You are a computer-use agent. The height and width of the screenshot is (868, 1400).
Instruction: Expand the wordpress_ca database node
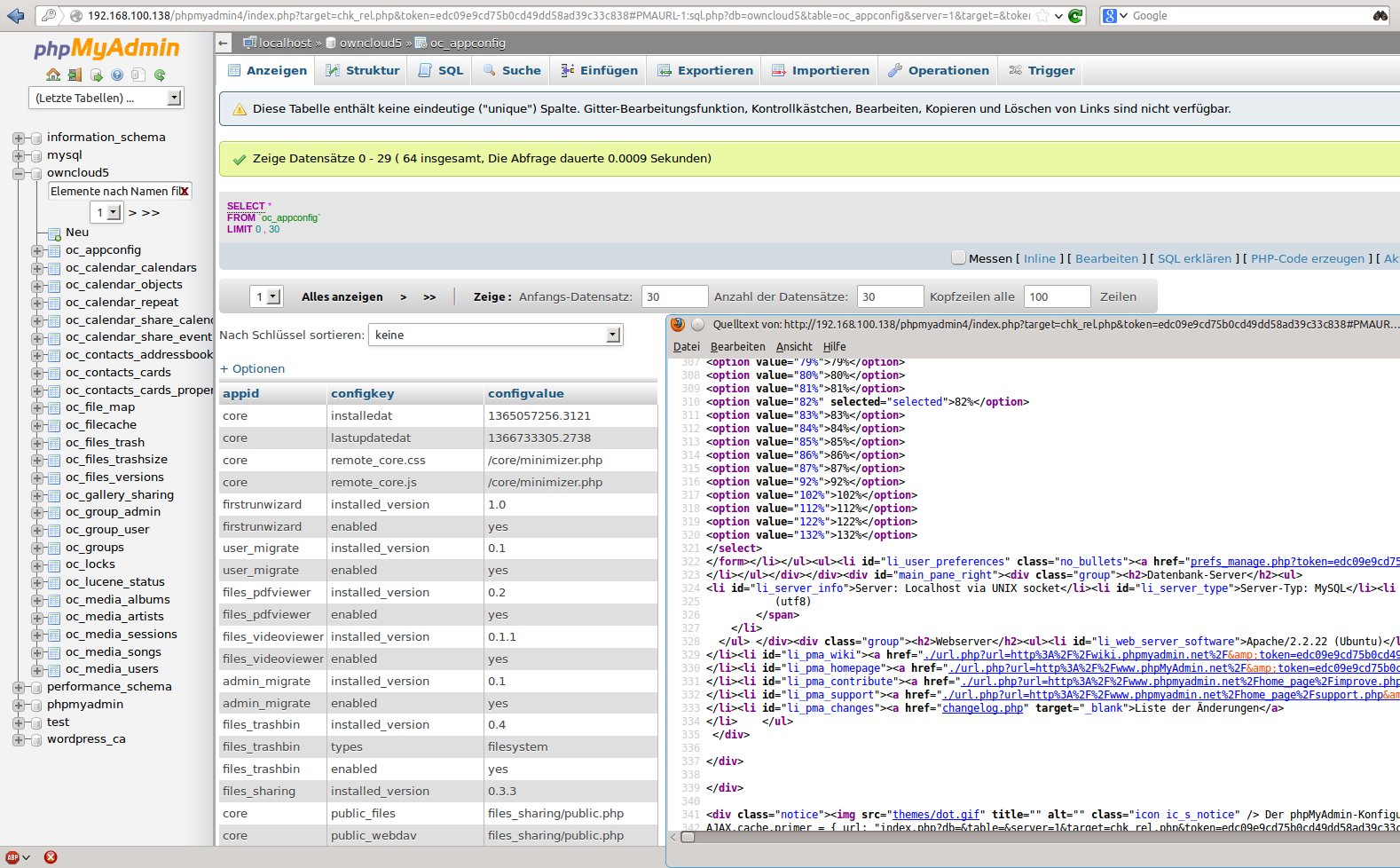pos(19,739)
